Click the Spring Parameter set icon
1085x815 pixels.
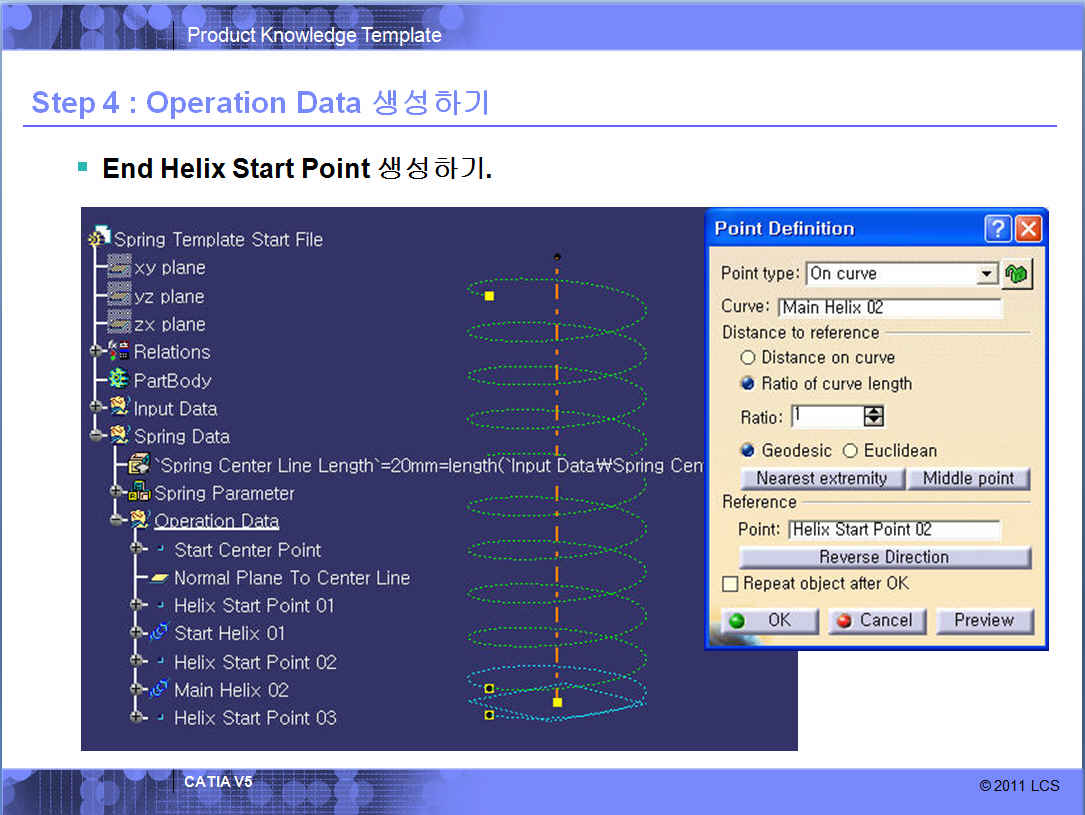coord(140,493)
